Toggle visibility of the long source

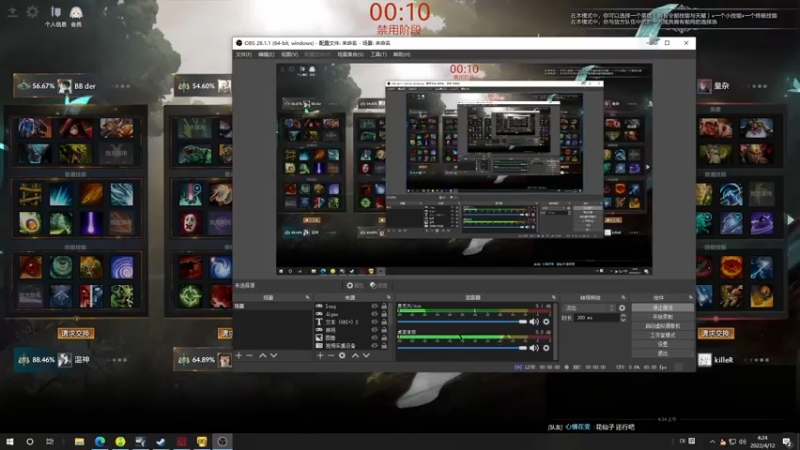(x=374, y=306)
